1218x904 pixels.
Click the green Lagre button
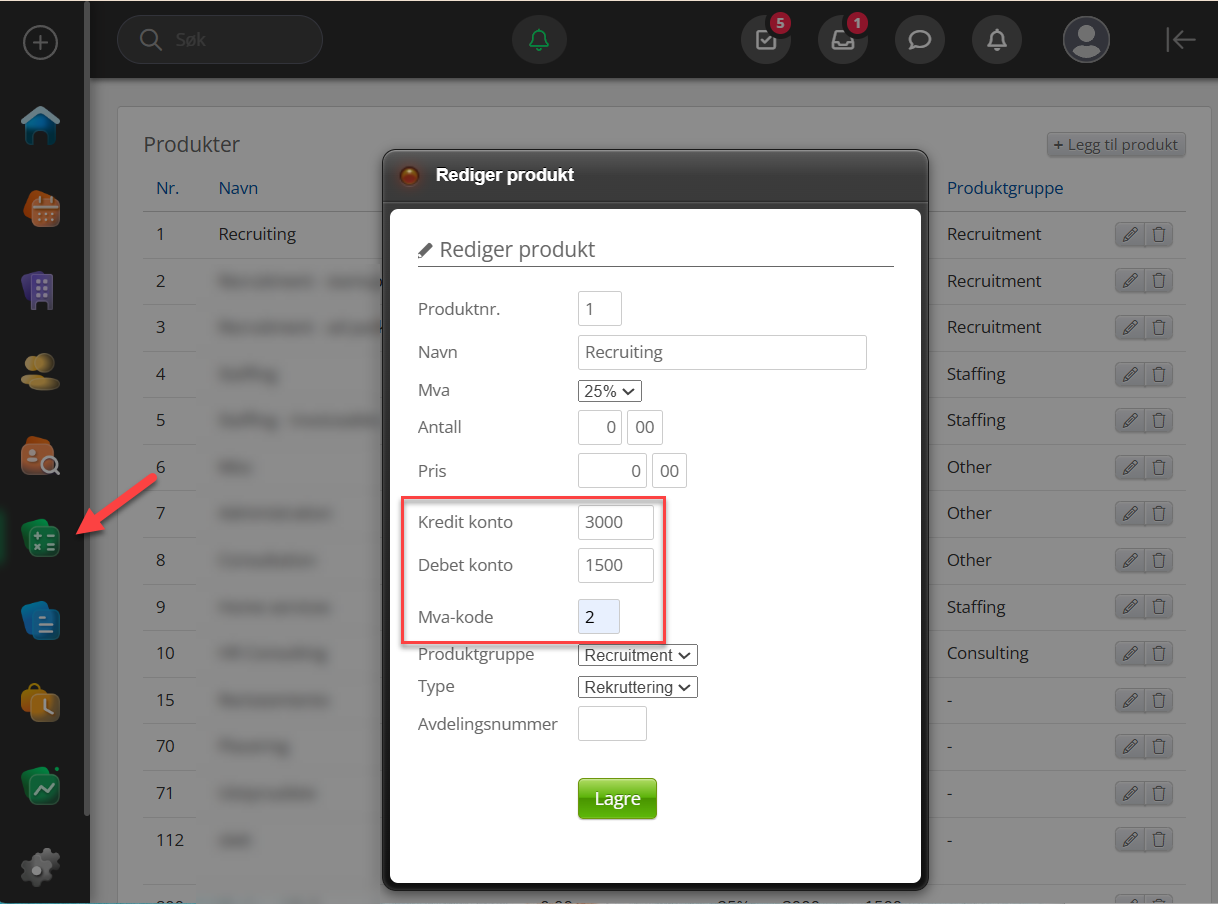[x=617, y=799]
